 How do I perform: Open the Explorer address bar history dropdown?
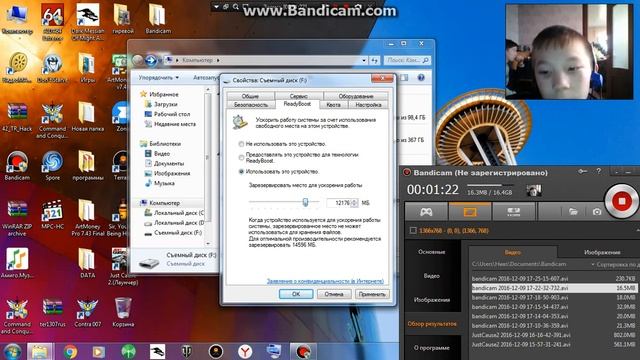[364, 60]
